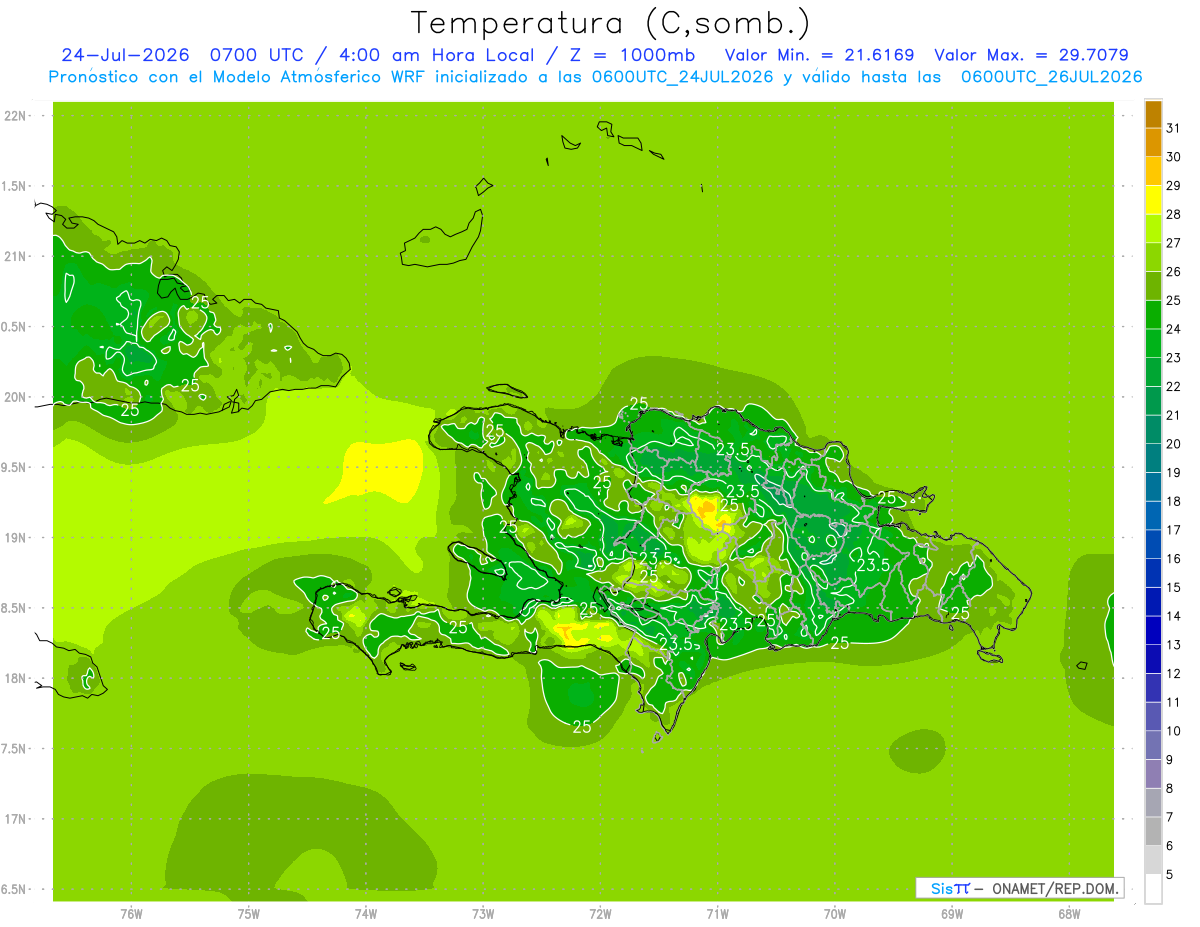The image size is (1200, 927).
Task: Select the "Z = 1000mb" level label
Action: 633,55
